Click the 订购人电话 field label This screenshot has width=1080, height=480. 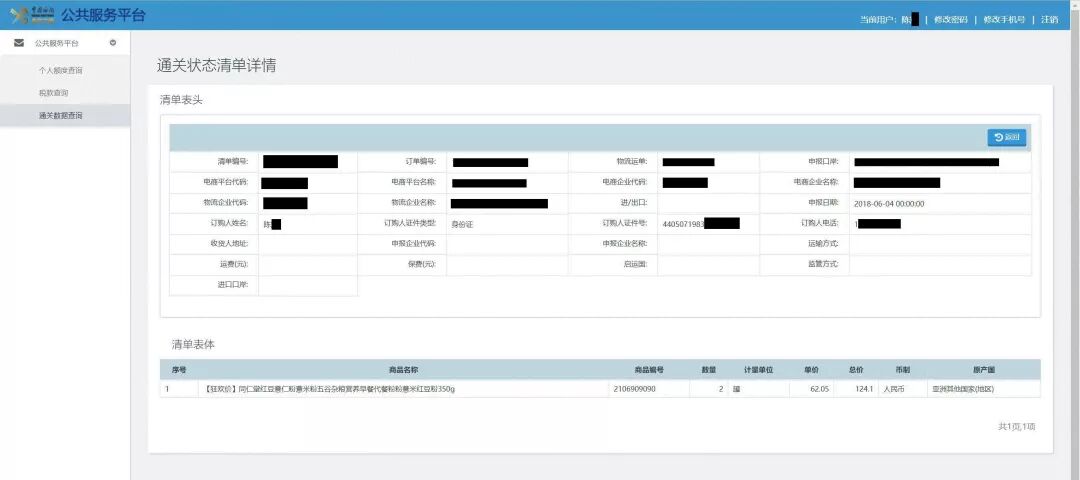pos(820,223)
